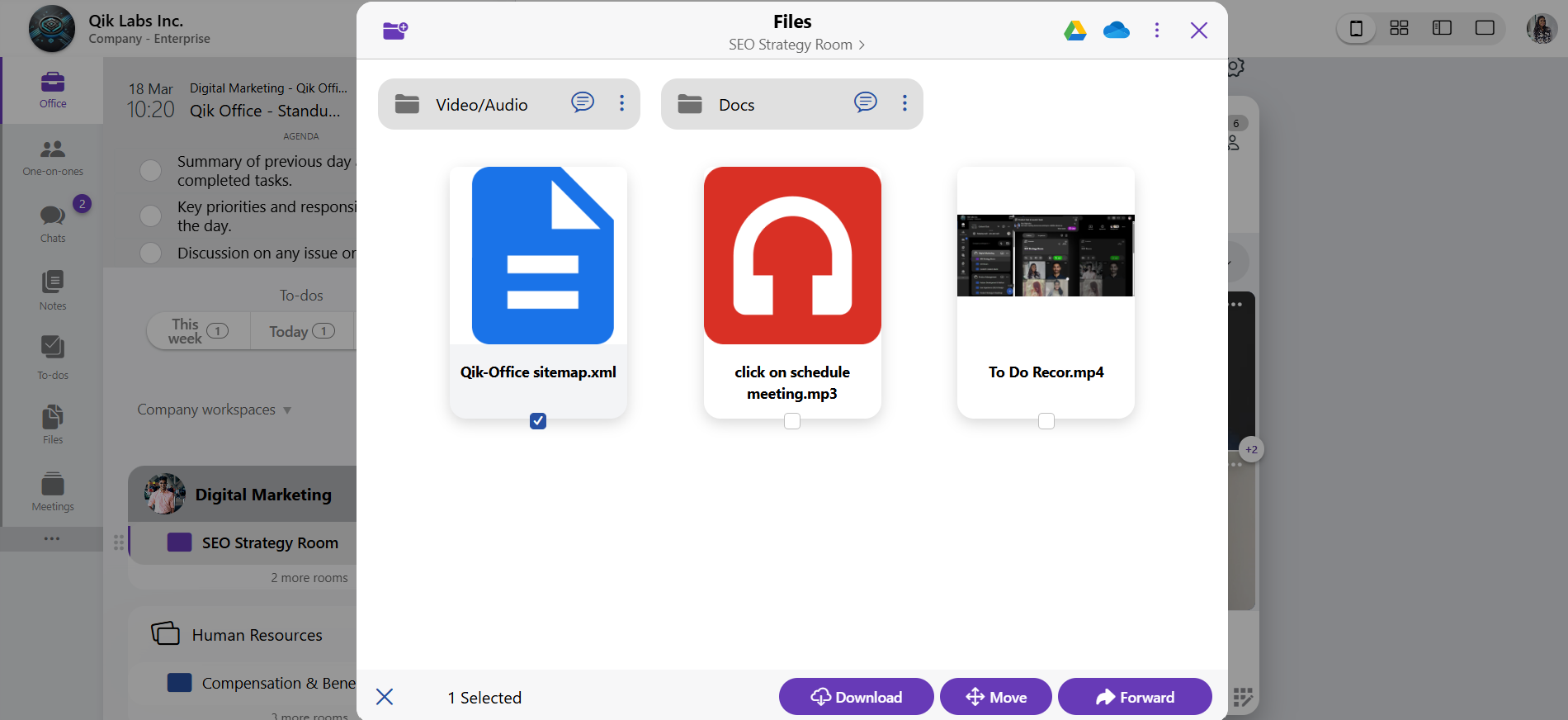Open the To Do Recor.mp4 video thumbnail
The image size is (1568, 720).
1046,256
